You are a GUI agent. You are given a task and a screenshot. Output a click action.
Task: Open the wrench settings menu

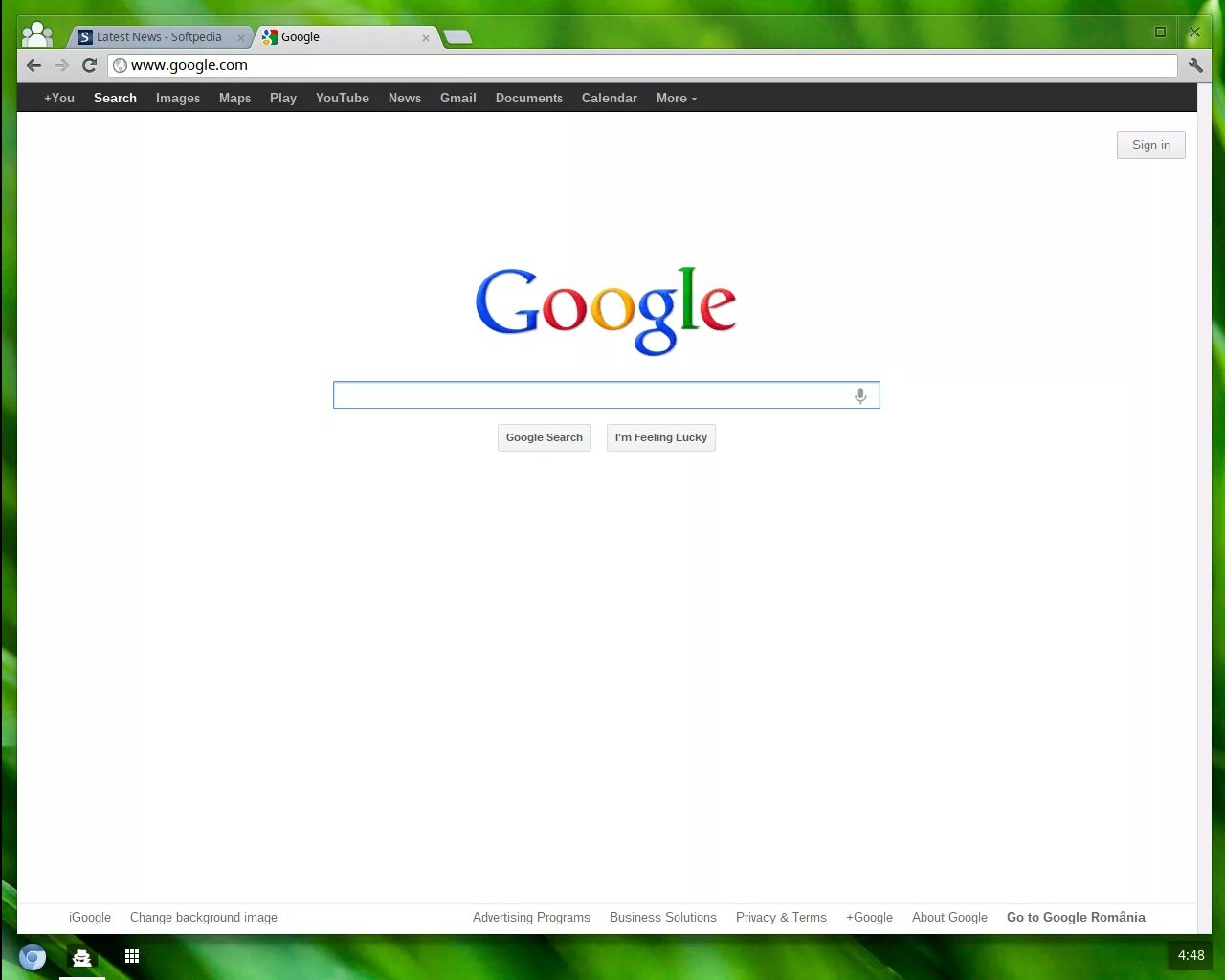(x=1195, y=65)
